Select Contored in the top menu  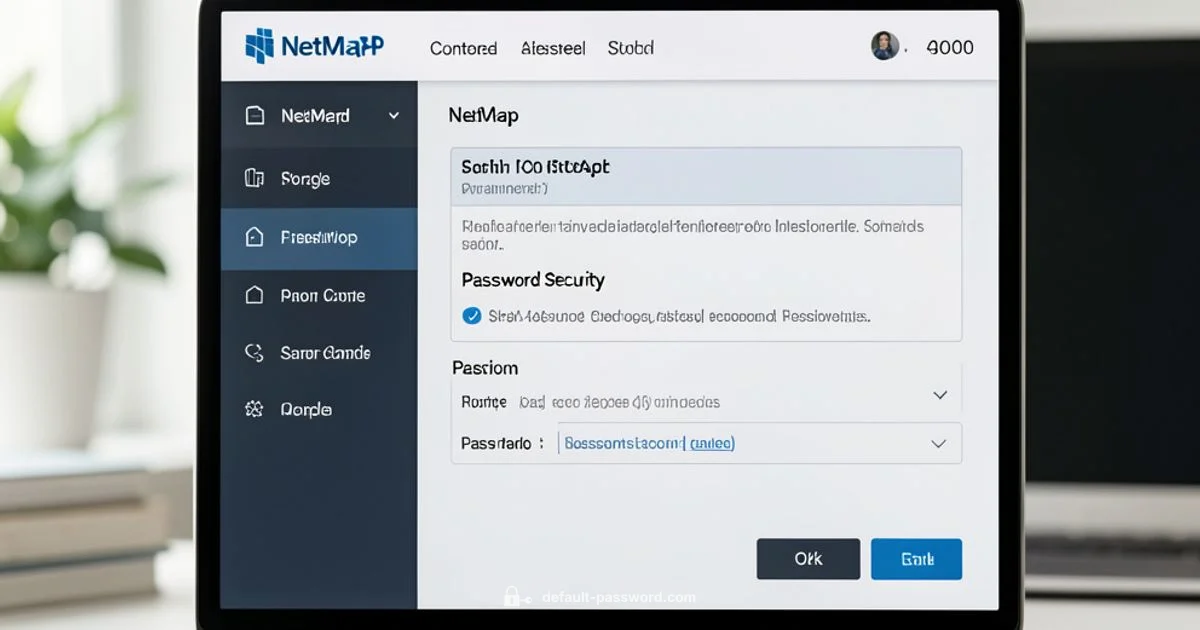pyautogui.click(x=463, y=47)
